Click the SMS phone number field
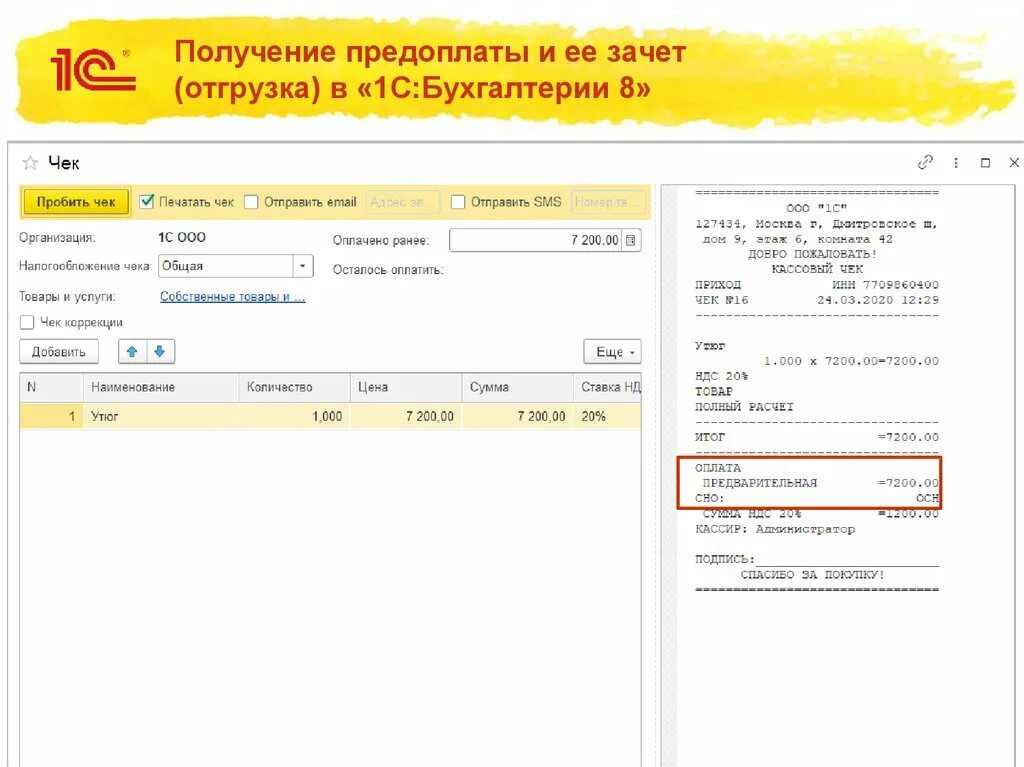 607,202
